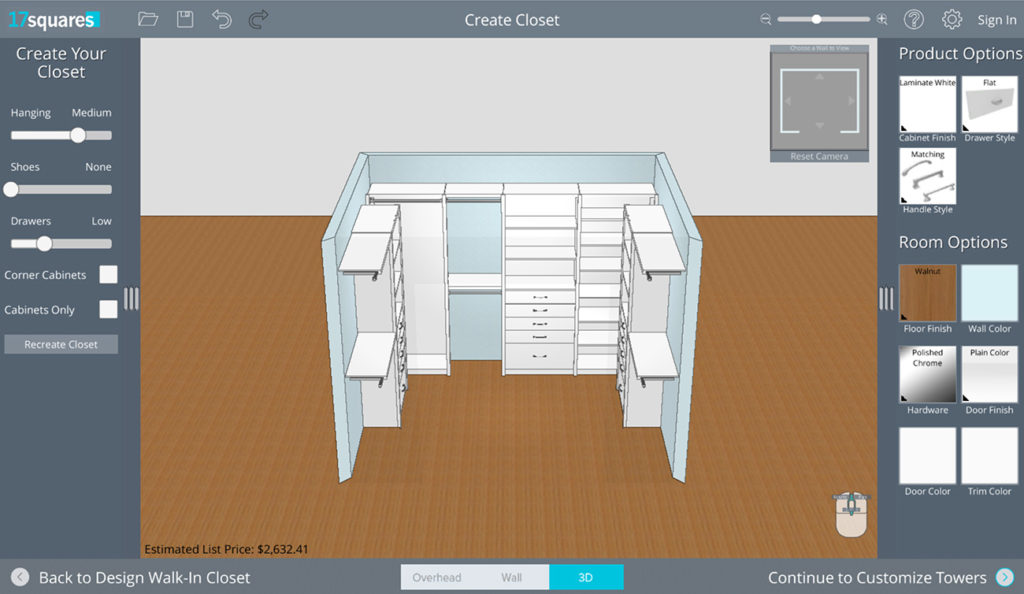Click the Recreate Closet button
Screen dimensions: 1024x594
click(61, 344)
